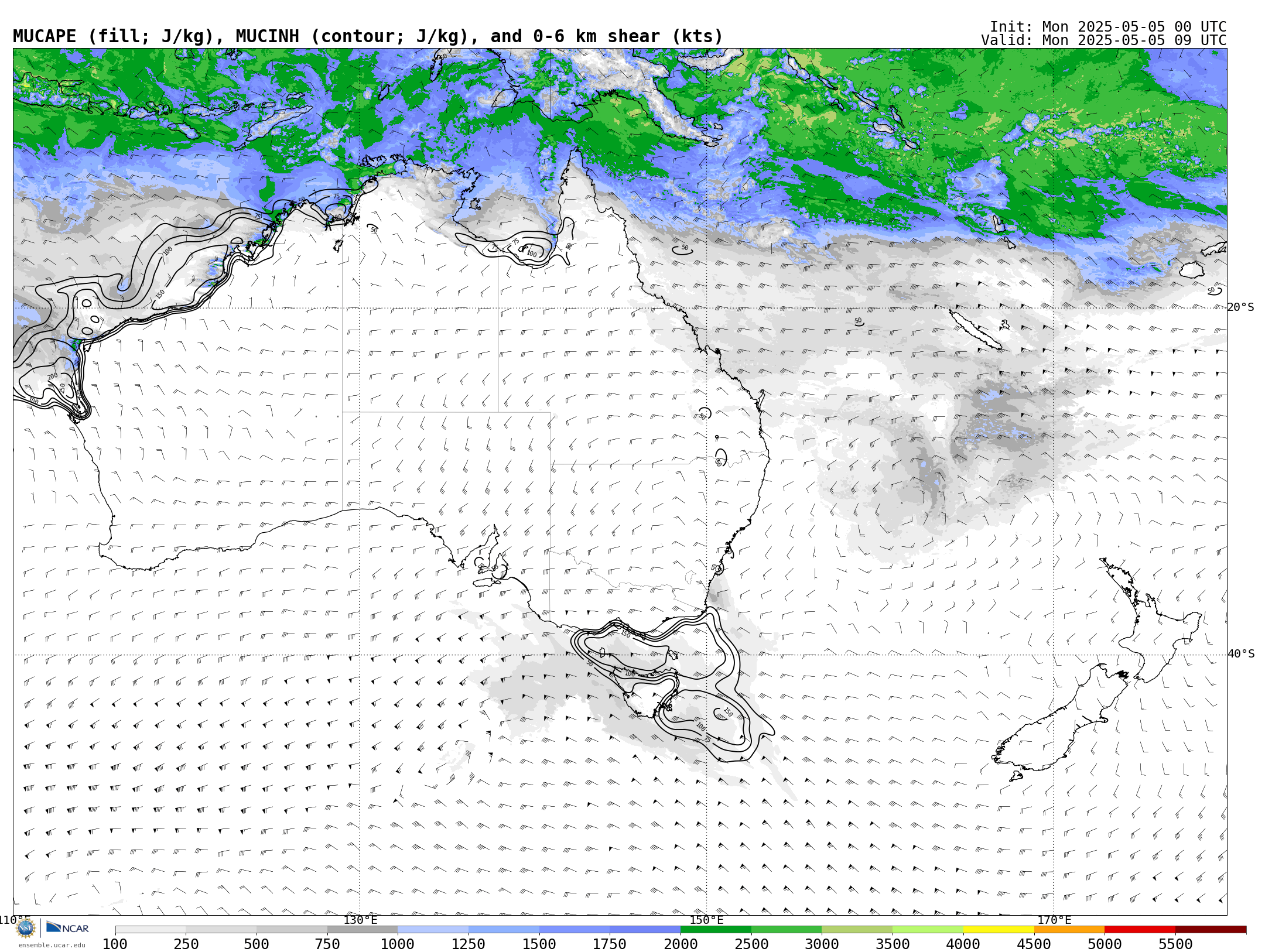Click the 3500 color bar label
1265x952 pixels.
click(893, 944)
